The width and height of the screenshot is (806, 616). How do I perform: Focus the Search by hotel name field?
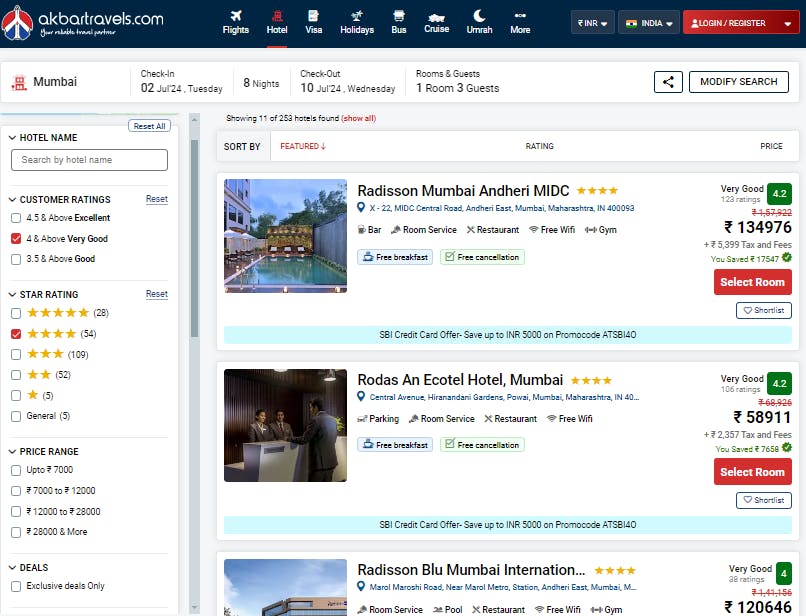click(x=89, y=160)
